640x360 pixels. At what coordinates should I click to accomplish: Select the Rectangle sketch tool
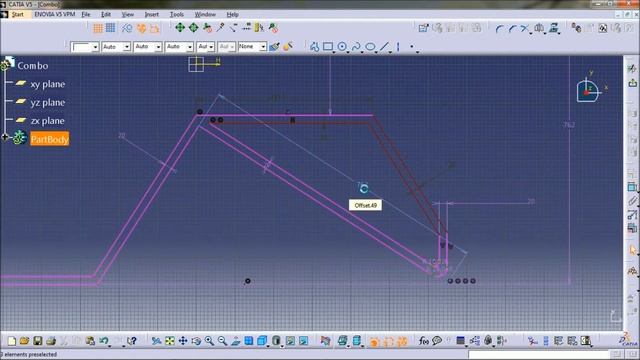(328, 47)
